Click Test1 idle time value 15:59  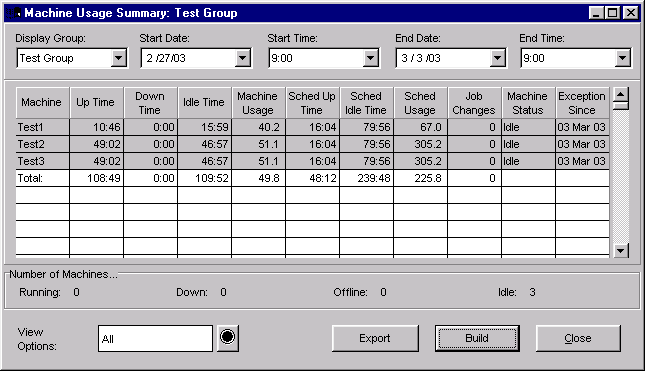pyautogui.click(x=214, y=128)
